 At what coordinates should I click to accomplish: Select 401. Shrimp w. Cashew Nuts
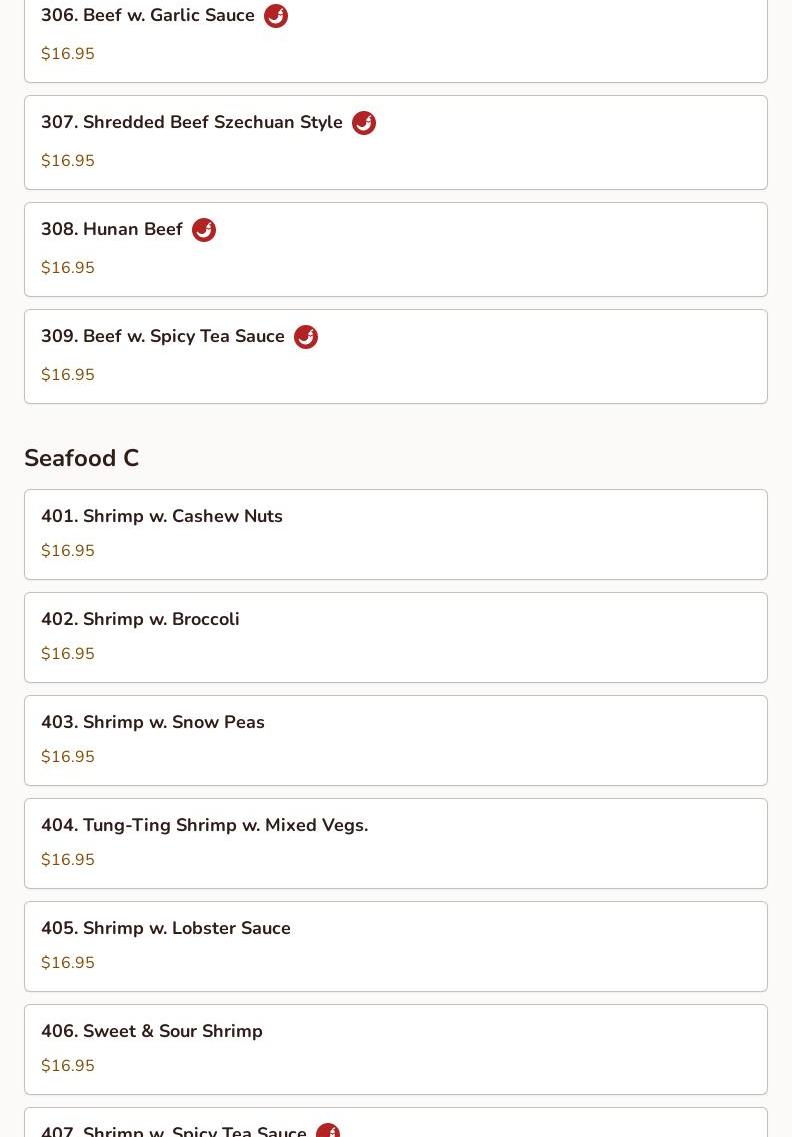396,534
